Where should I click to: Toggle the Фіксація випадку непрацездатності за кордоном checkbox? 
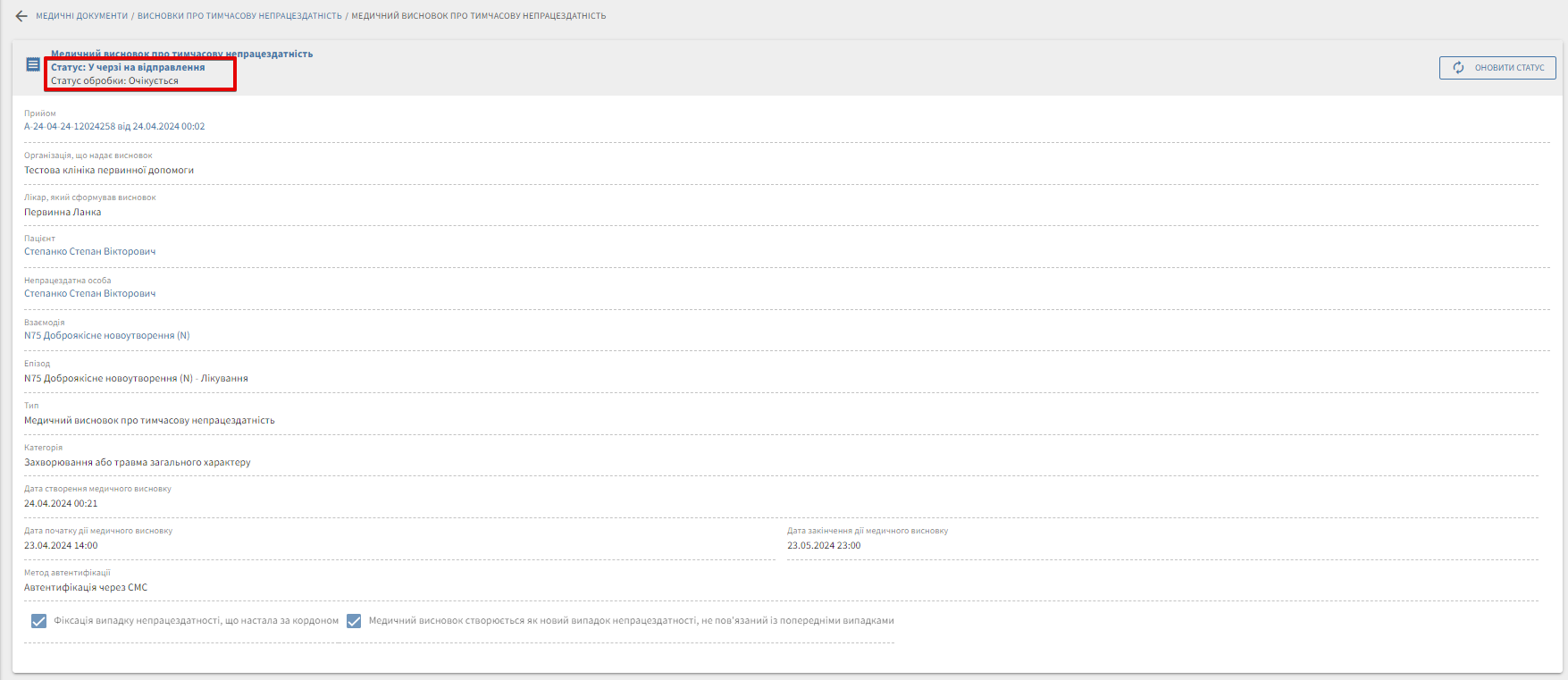point(39,621)
